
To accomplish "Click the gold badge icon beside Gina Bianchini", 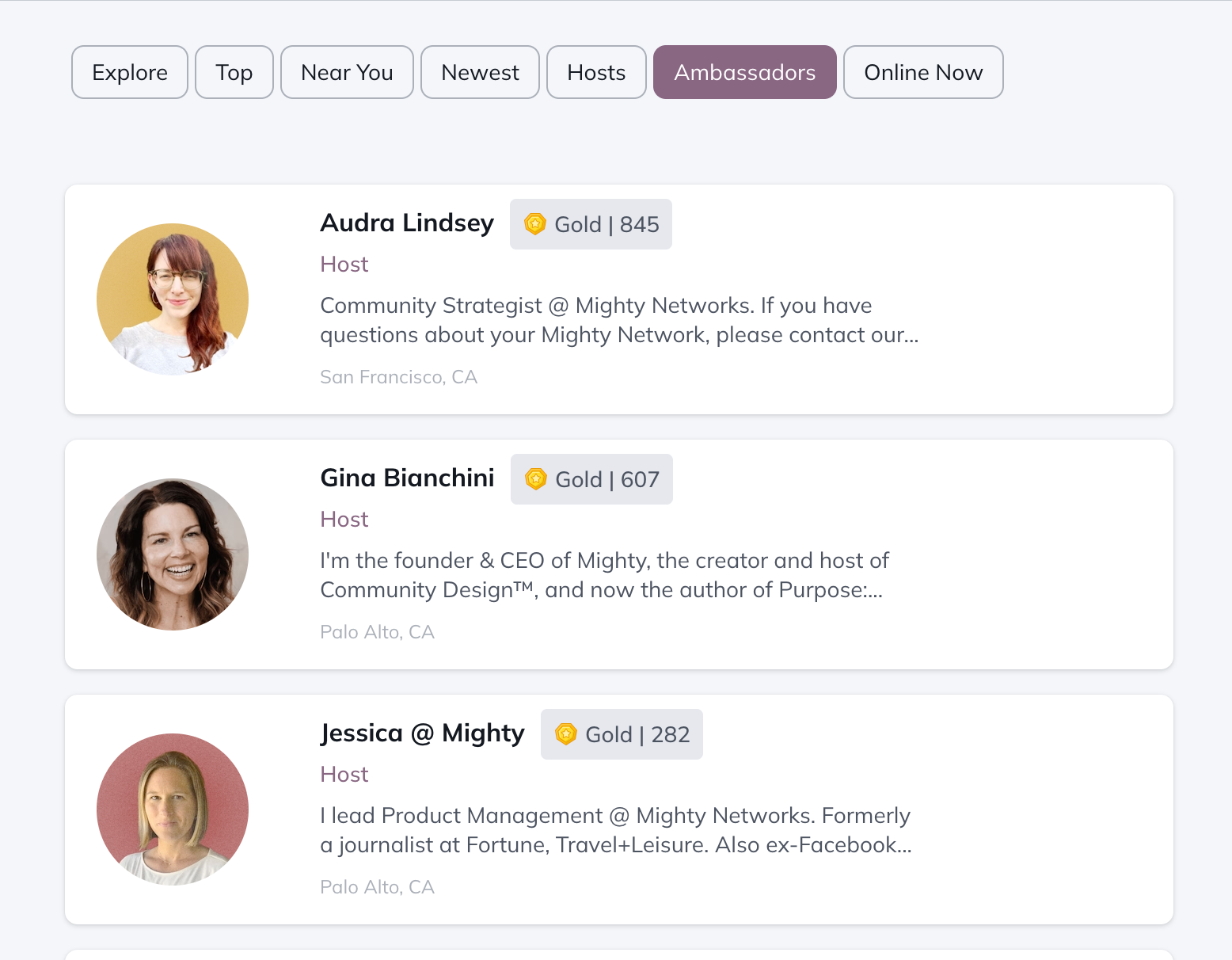I will (x=536, y=479).
